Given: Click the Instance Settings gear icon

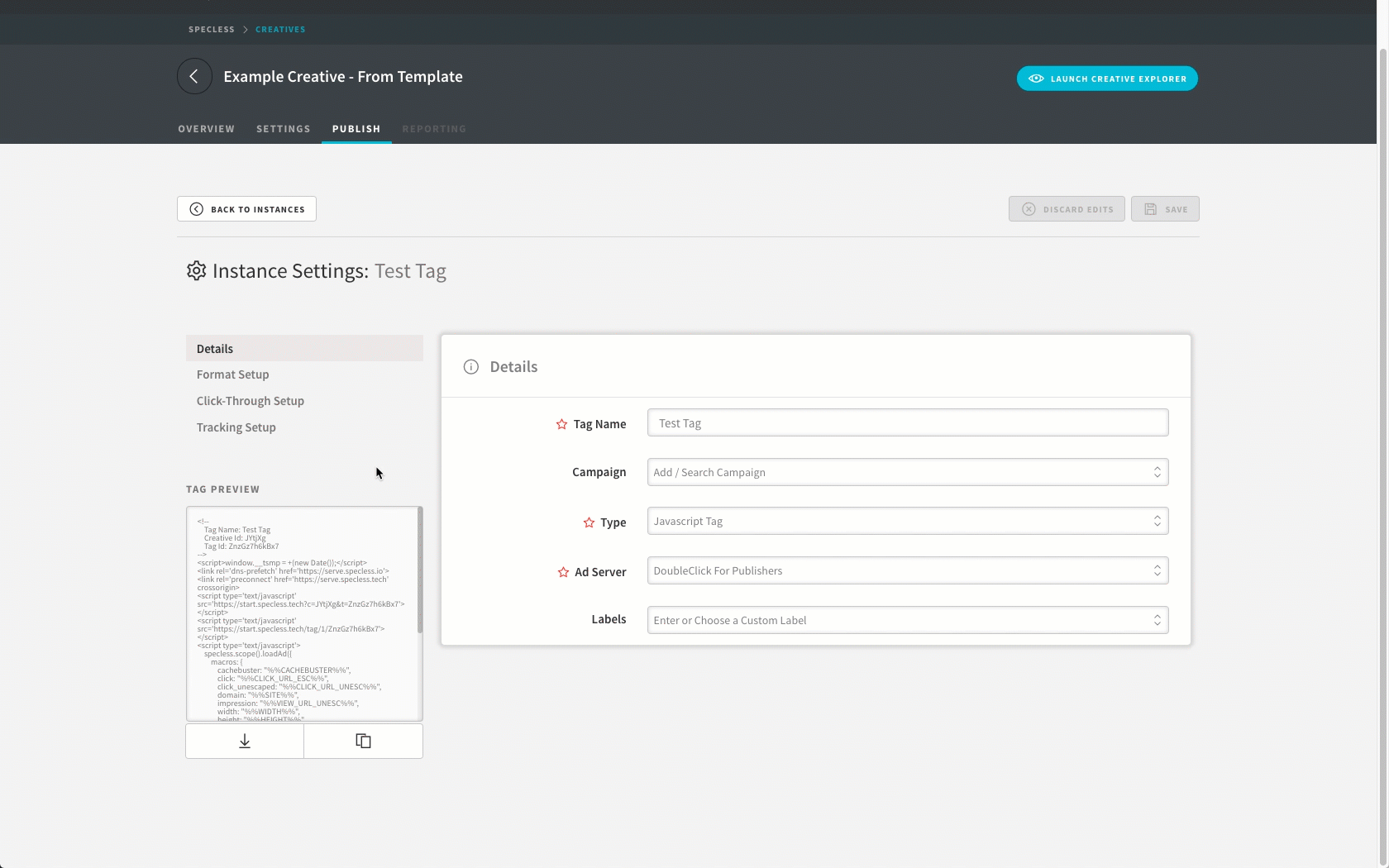Looking at the screenshot, I should tap(196, 270).
